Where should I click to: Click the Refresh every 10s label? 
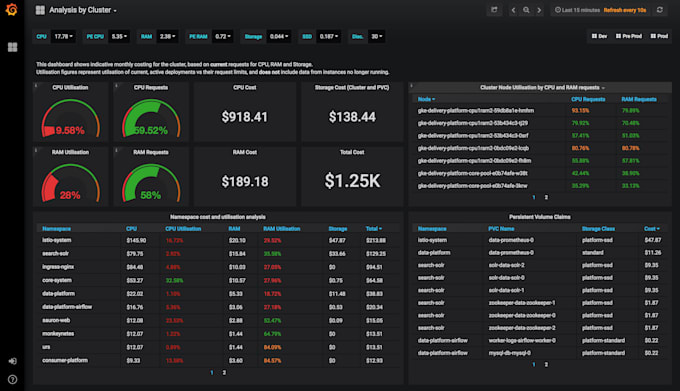tap(624, 10)
